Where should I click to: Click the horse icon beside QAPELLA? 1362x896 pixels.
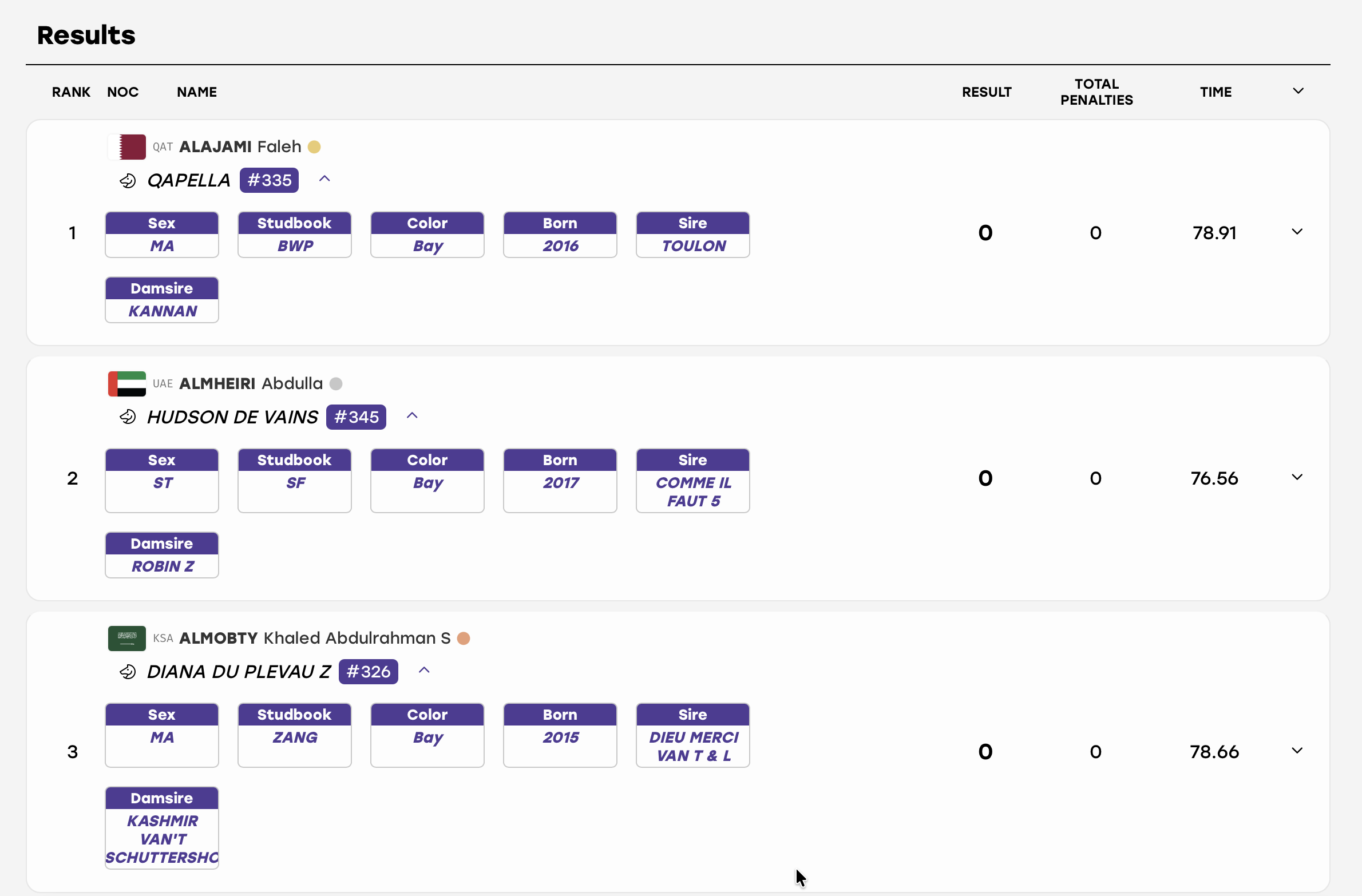(x=128, y=181)
